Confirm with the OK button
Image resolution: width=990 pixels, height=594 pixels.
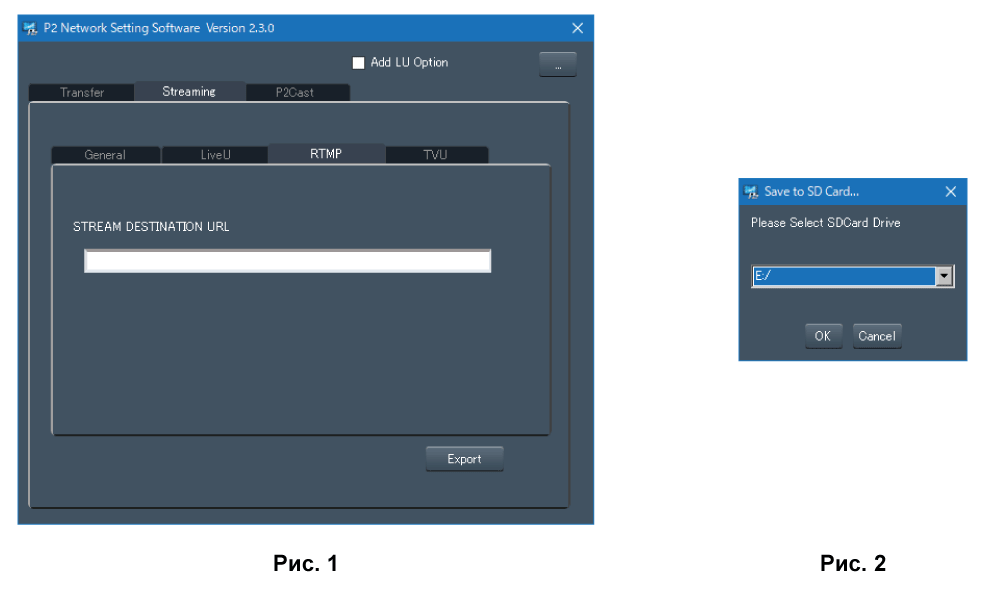[x=823, y=336]
